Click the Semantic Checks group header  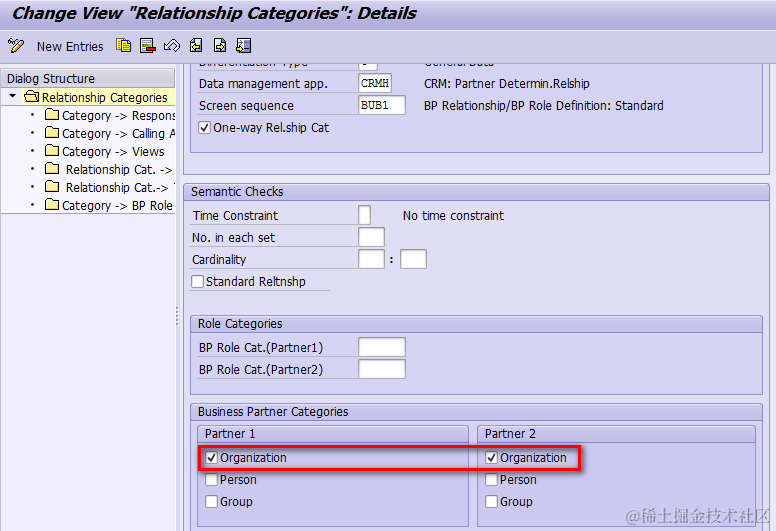click(237, 192)
